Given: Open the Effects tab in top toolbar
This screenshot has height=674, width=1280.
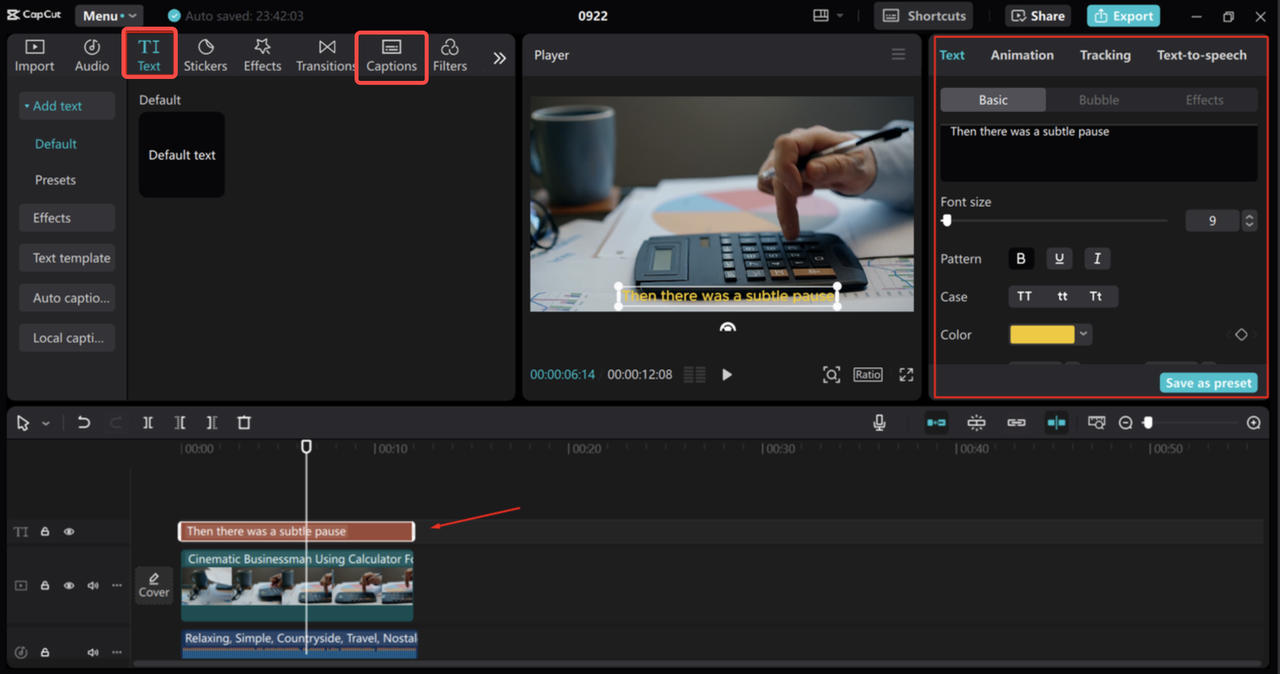Looking at the screenshot, I should coord(262,55).
